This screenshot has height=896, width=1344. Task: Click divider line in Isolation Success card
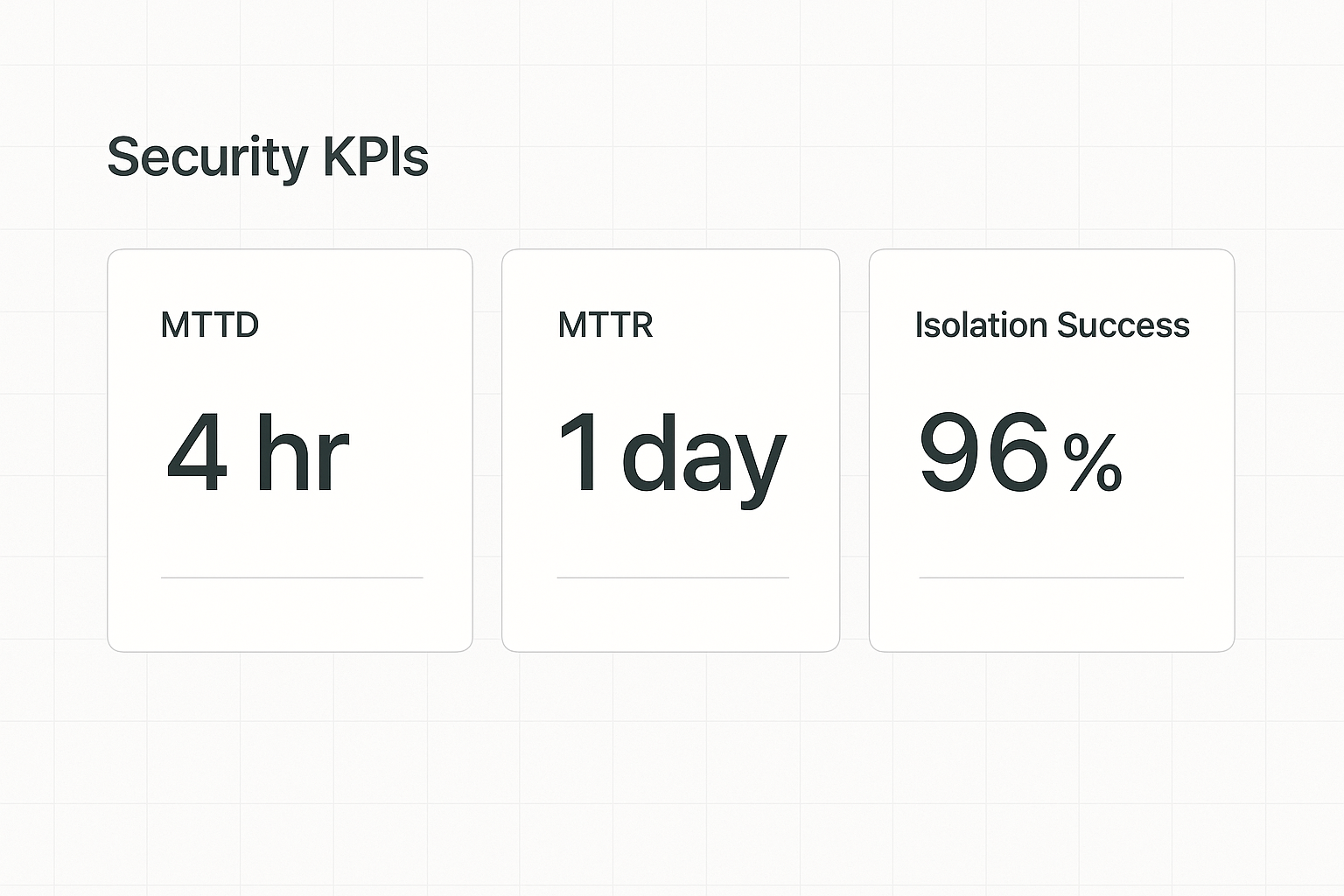(x=1052, y=577)
